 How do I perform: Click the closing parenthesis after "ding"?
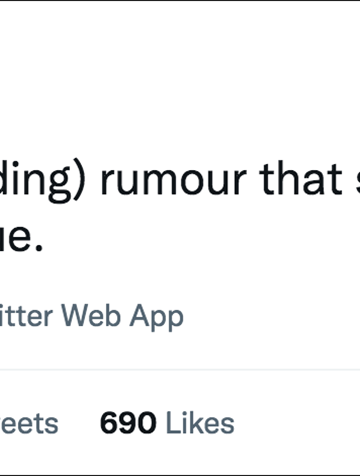click(x=79, y=182)
